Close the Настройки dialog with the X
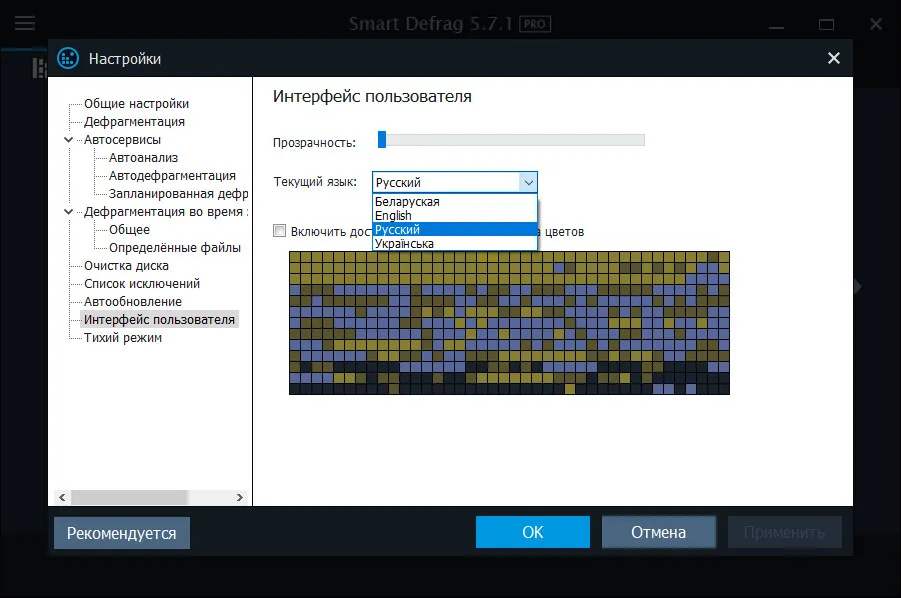This screenshot has width=901, height=598. click(833, 58)
